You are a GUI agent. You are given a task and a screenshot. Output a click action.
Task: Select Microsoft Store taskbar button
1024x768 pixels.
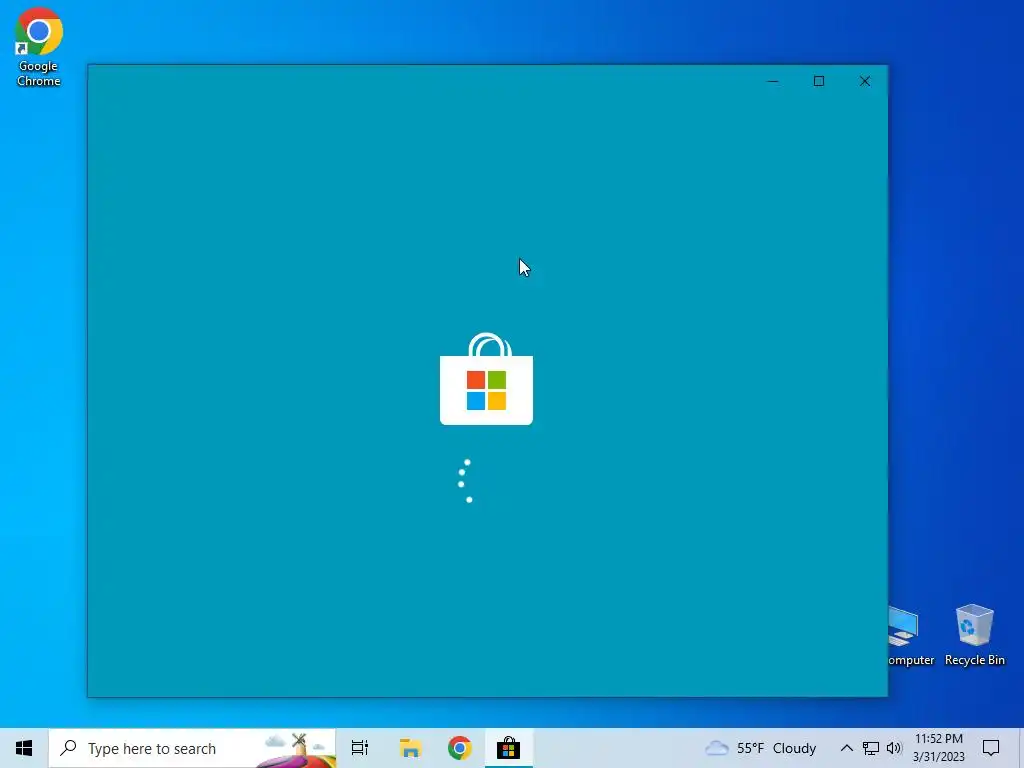coord(509,748)
